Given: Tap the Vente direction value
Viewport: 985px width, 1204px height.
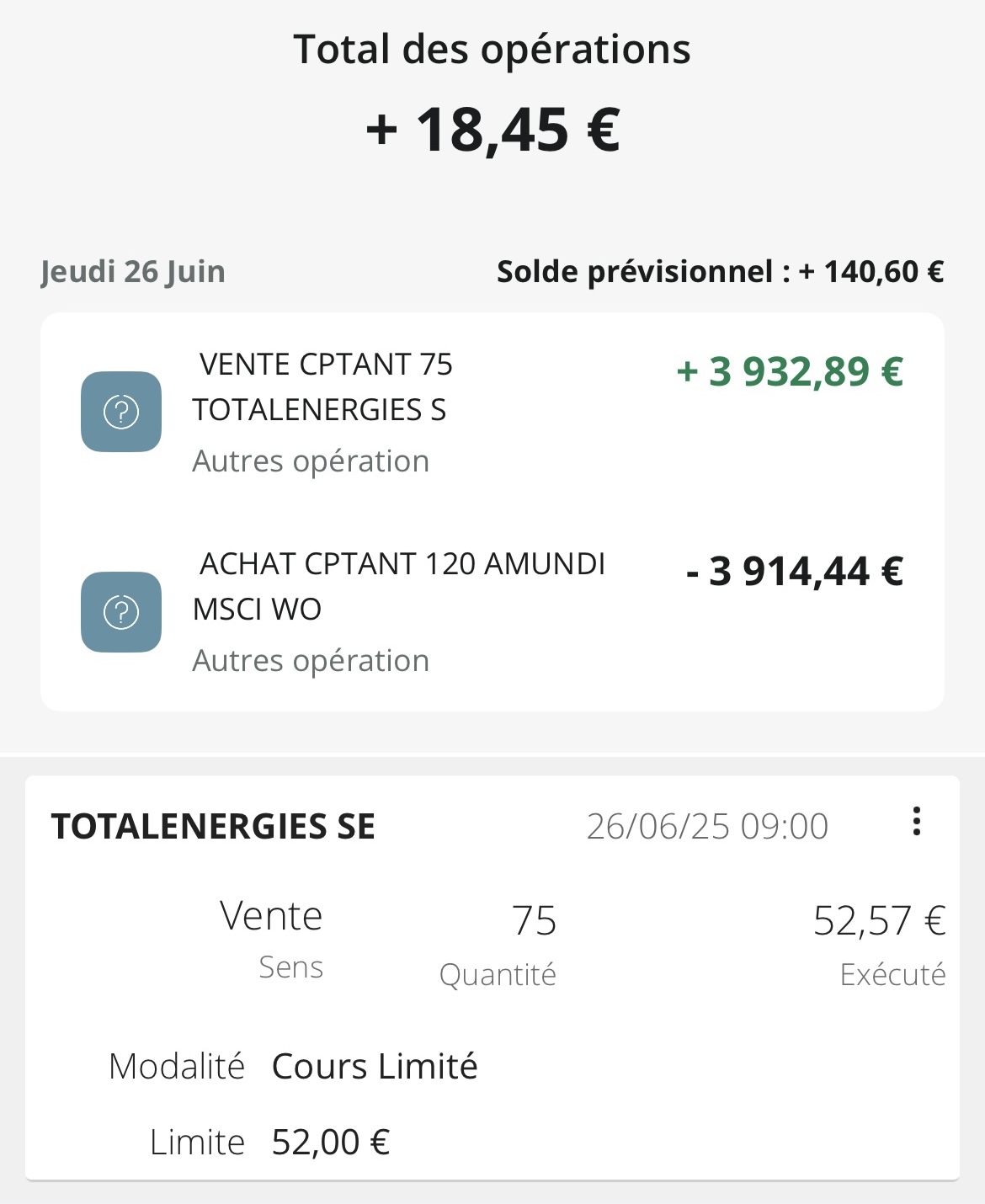Looking at the screenshot, I should point(271,916).
